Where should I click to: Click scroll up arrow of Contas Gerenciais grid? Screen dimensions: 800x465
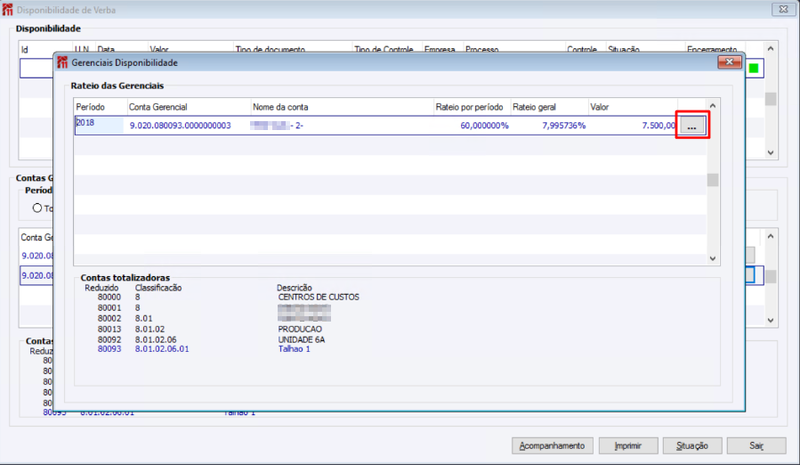[x=770, y=236]
